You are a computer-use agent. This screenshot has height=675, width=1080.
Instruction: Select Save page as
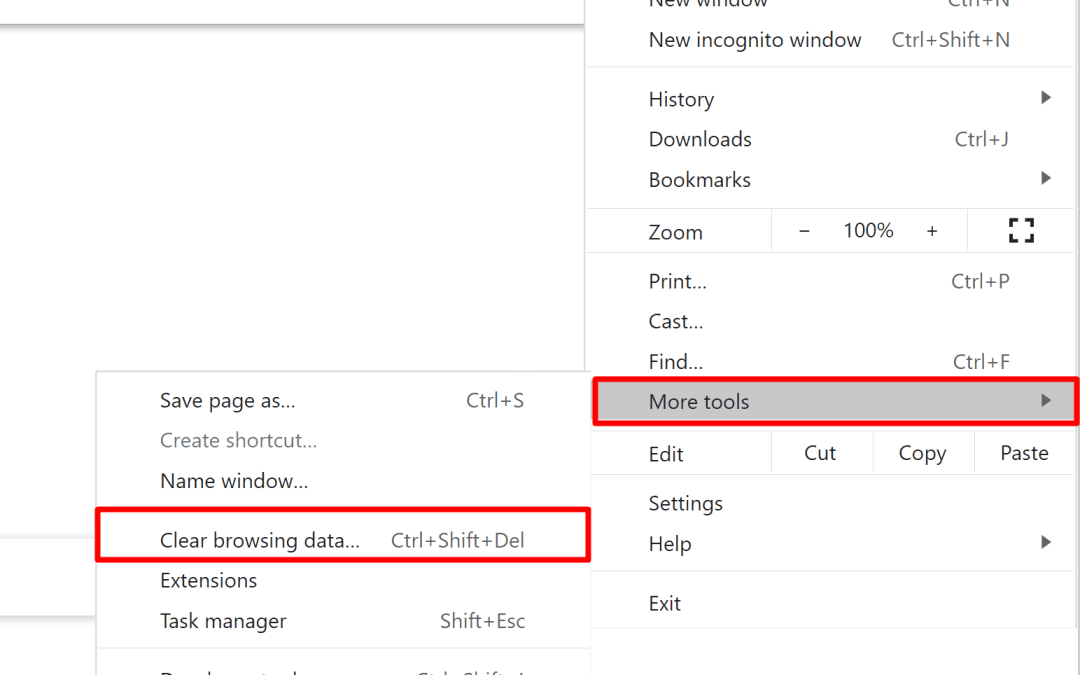pos(227,400)
